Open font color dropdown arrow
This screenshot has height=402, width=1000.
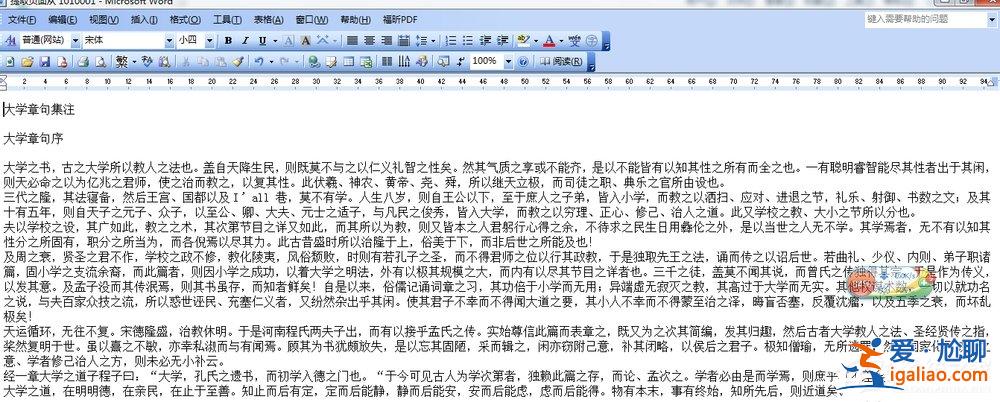(x=561, y=41)
